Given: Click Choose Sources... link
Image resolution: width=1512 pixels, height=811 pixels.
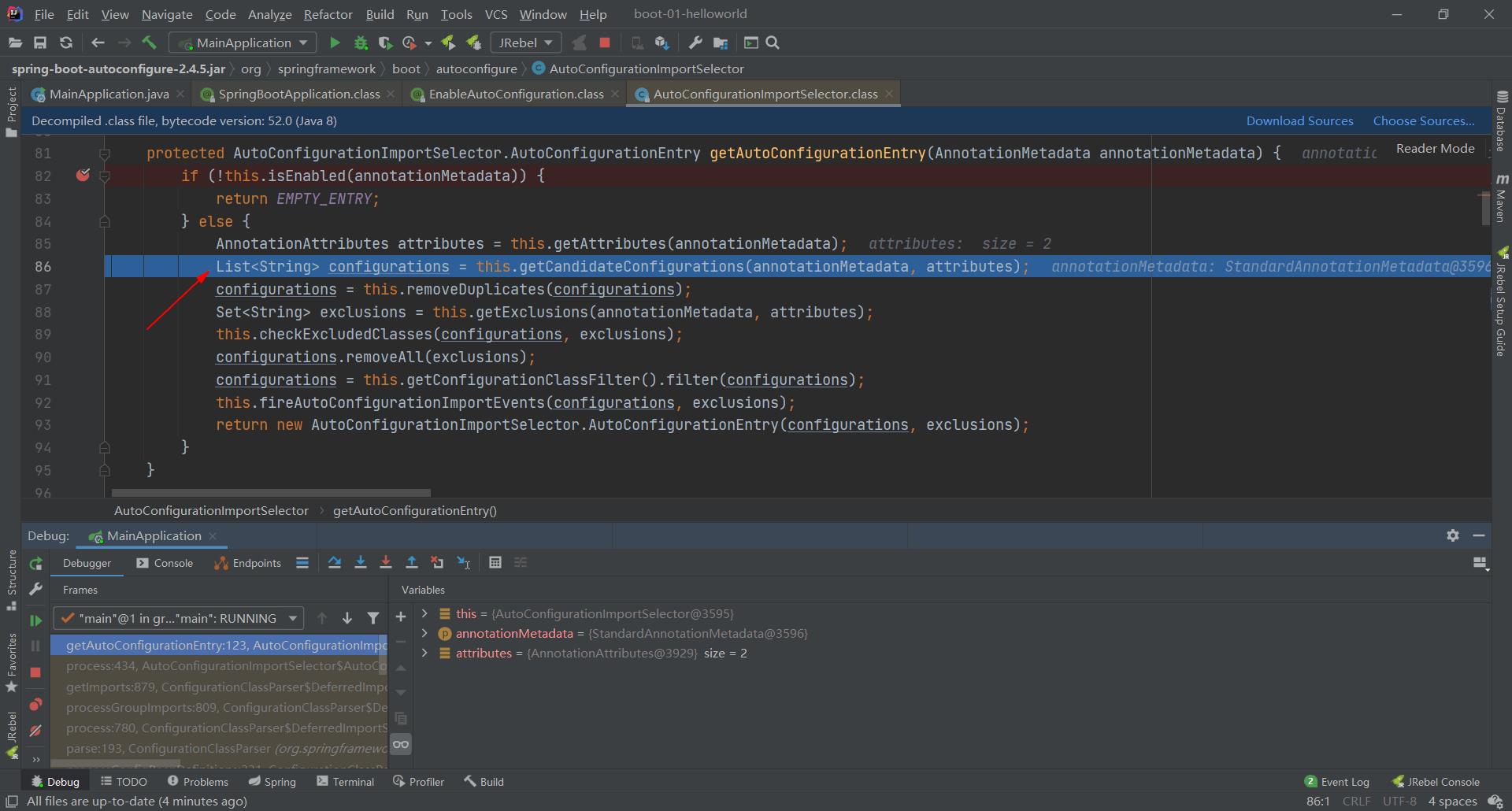Looking at the screenshot, I should pos(1424,120).
